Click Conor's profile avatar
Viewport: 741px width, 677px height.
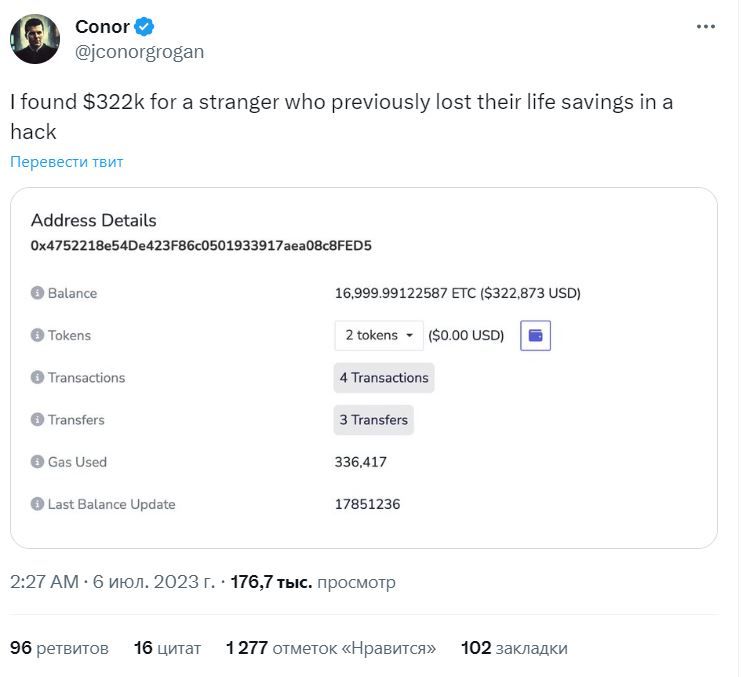35,39
